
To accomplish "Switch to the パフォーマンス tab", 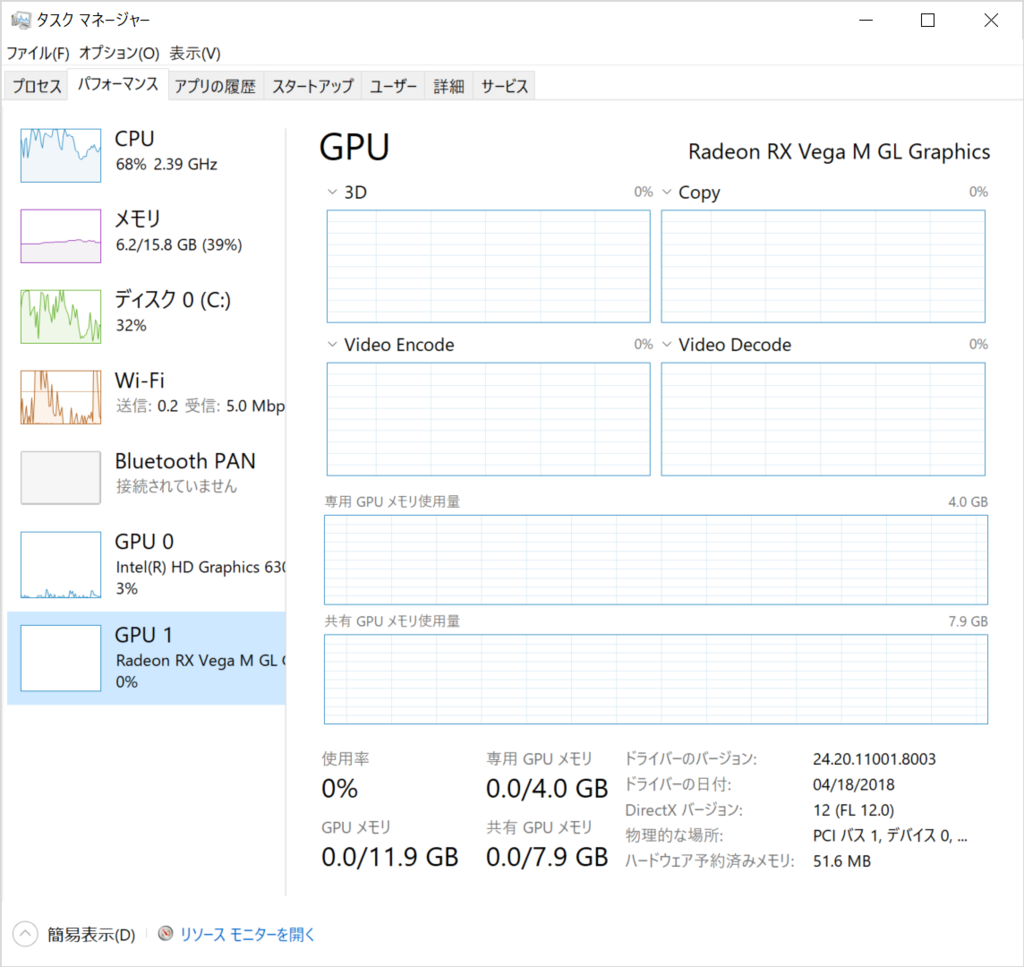I will tap(118, 84).
